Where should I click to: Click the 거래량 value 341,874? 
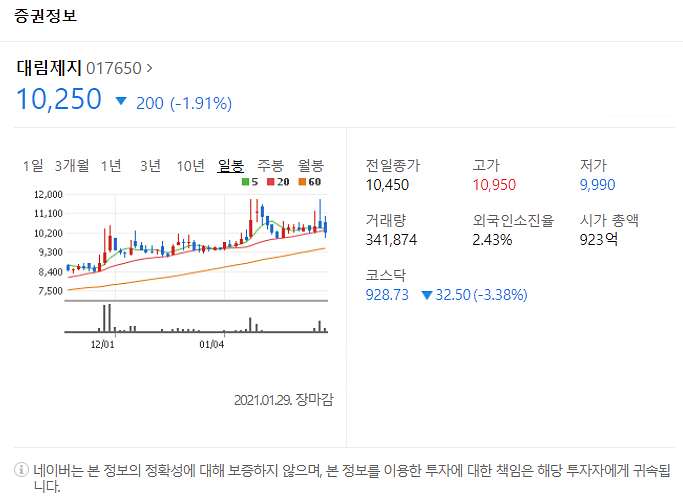[x=391, y=240]
